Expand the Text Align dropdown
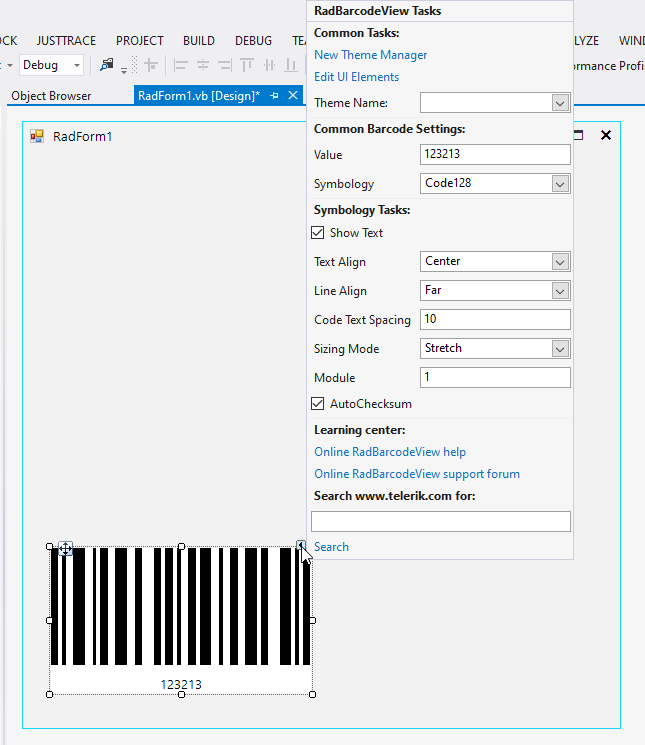 point(560,262)
